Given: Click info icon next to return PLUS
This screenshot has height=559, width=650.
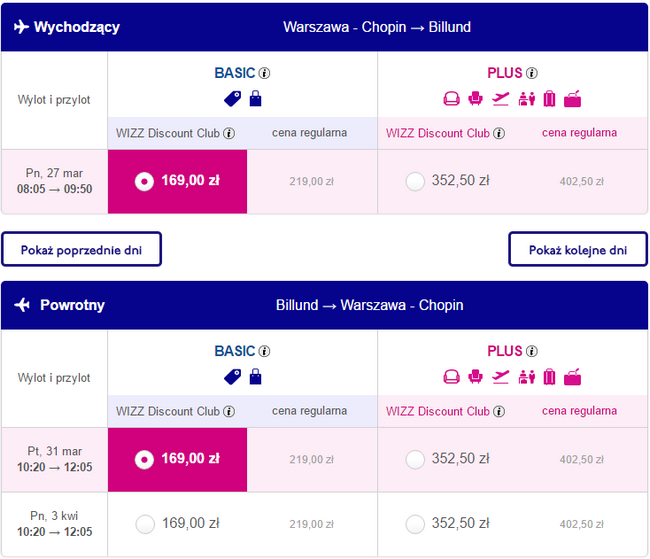Looking at the screenshot, I should tap(532, 351).
